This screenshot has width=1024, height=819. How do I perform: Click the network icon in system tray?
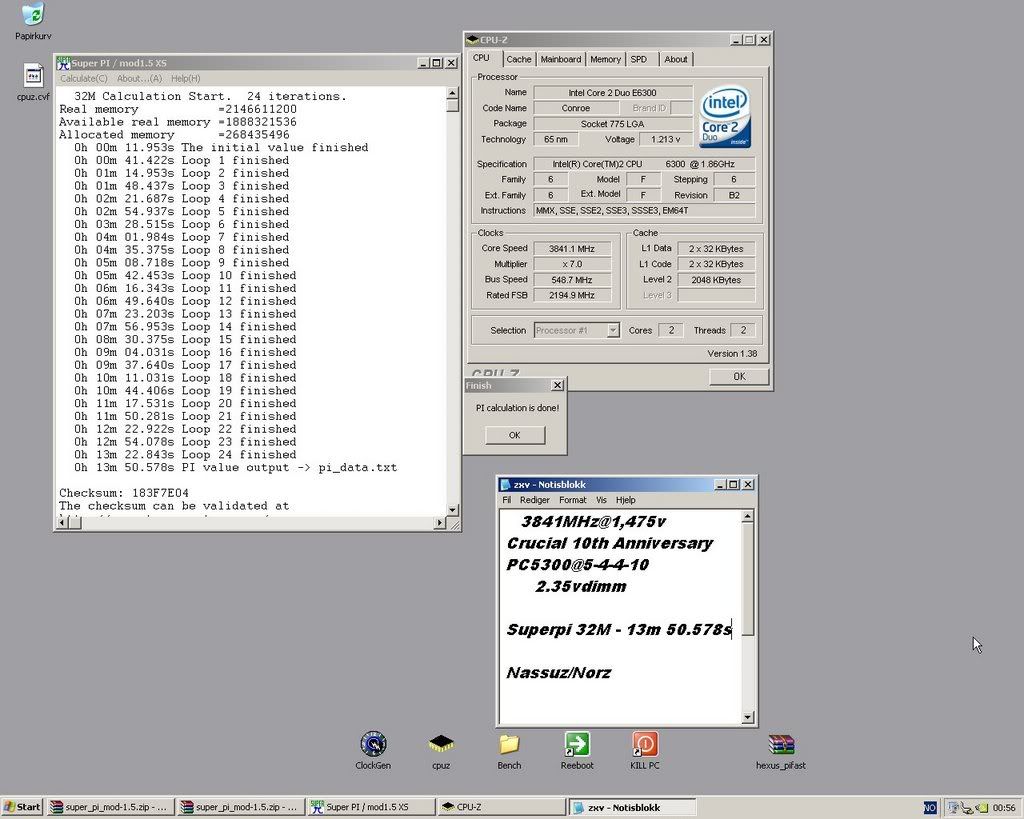click(x=954, y=808)
